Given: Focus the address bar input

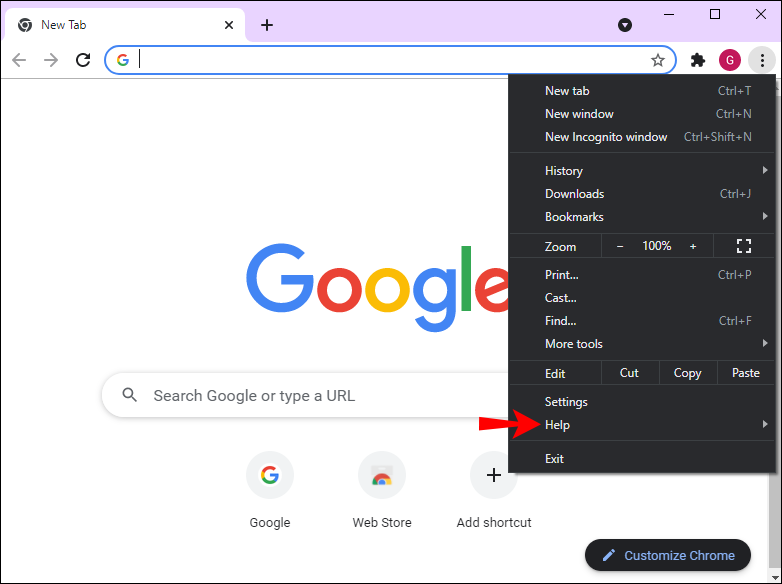Looking at the screenshot, I should click(x=390, y=60).
